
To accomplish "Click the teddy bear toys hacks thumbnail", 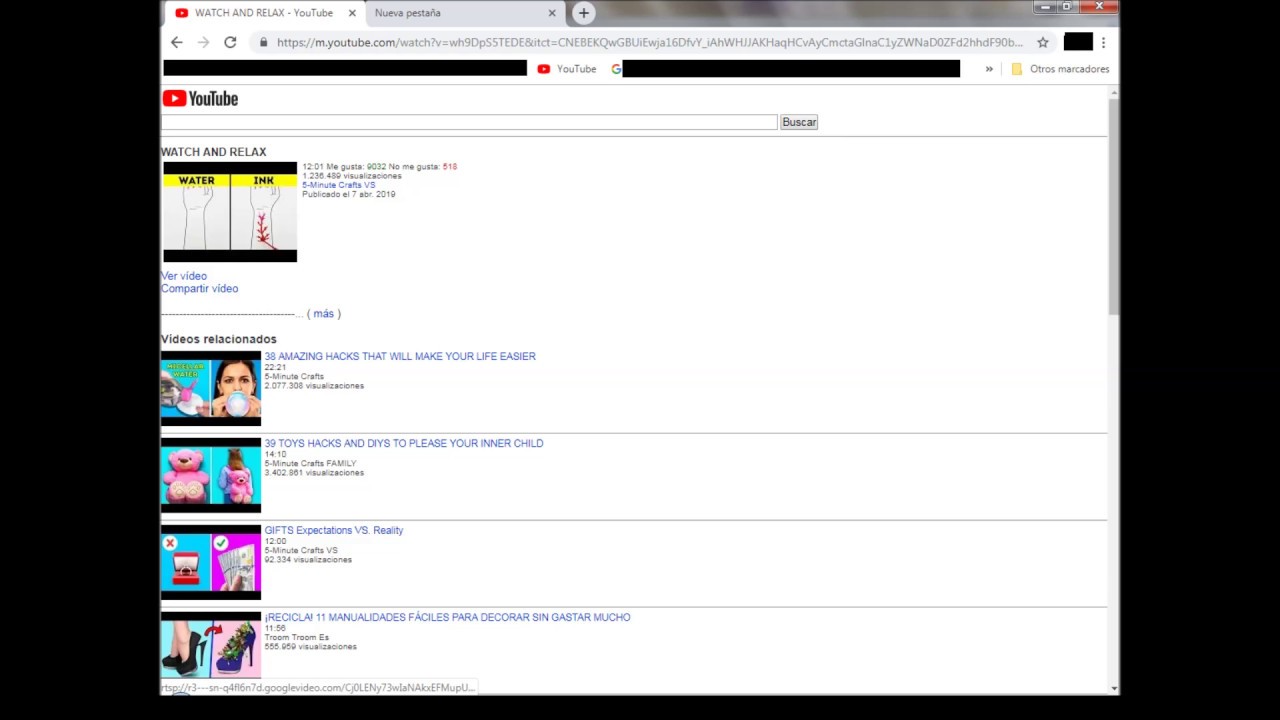I will [211, 475].
